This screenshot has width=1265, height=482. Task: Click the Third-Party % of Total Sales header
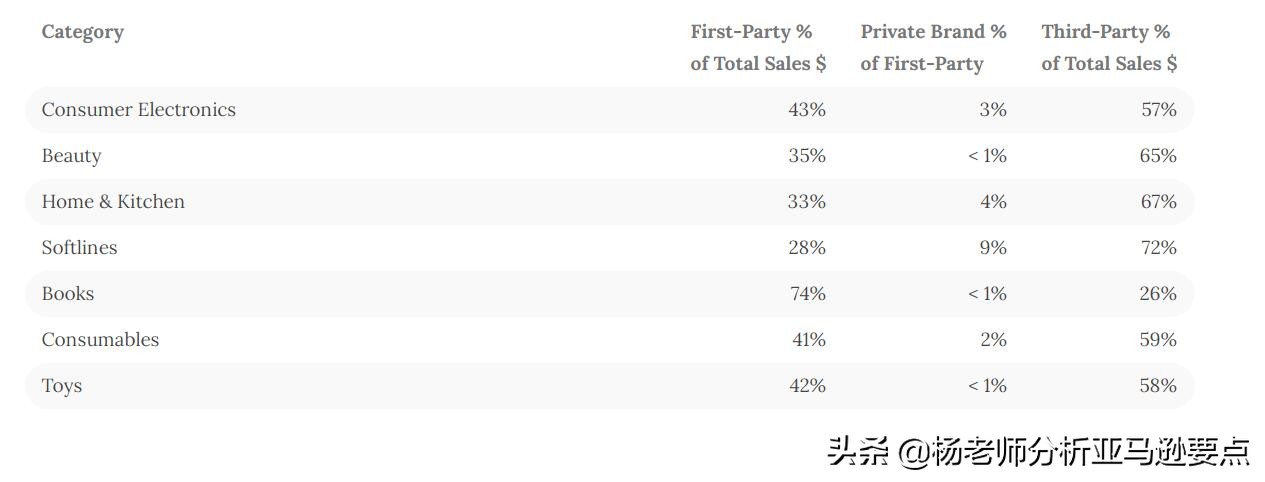click(1108, 47)
